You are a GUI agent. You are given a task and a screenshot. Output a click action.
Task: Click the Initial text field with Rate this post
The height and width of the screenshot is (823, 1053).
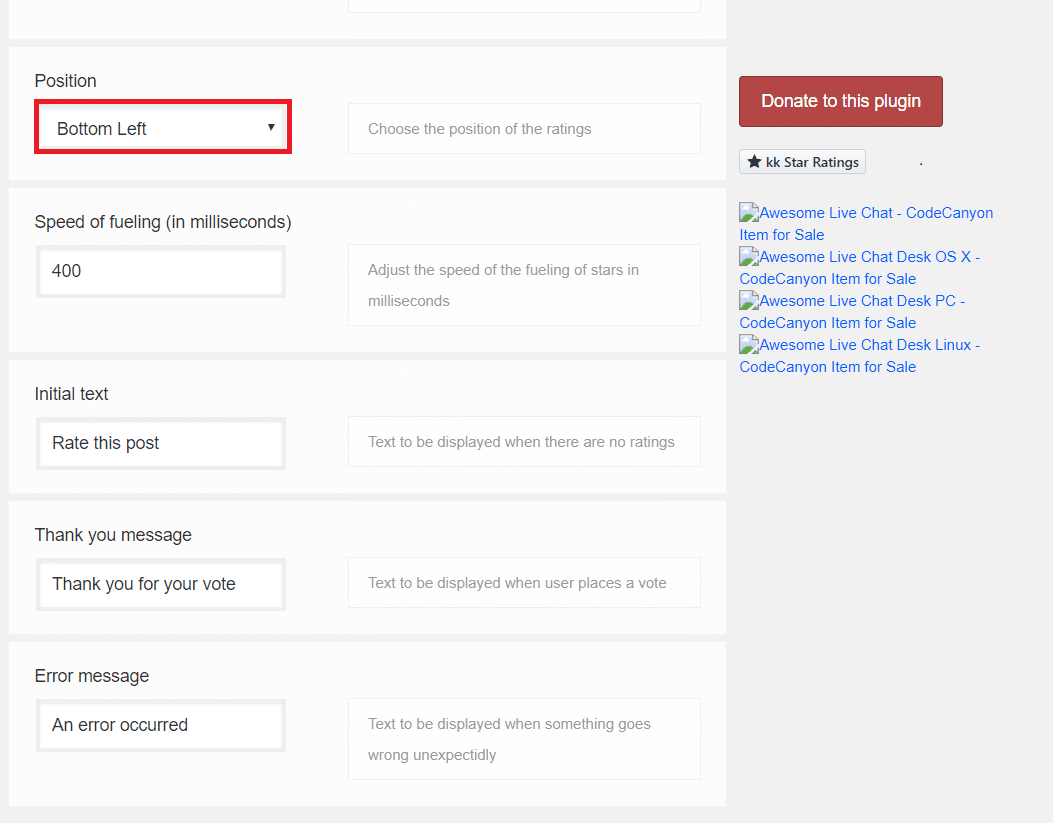[x=161, y=443]
